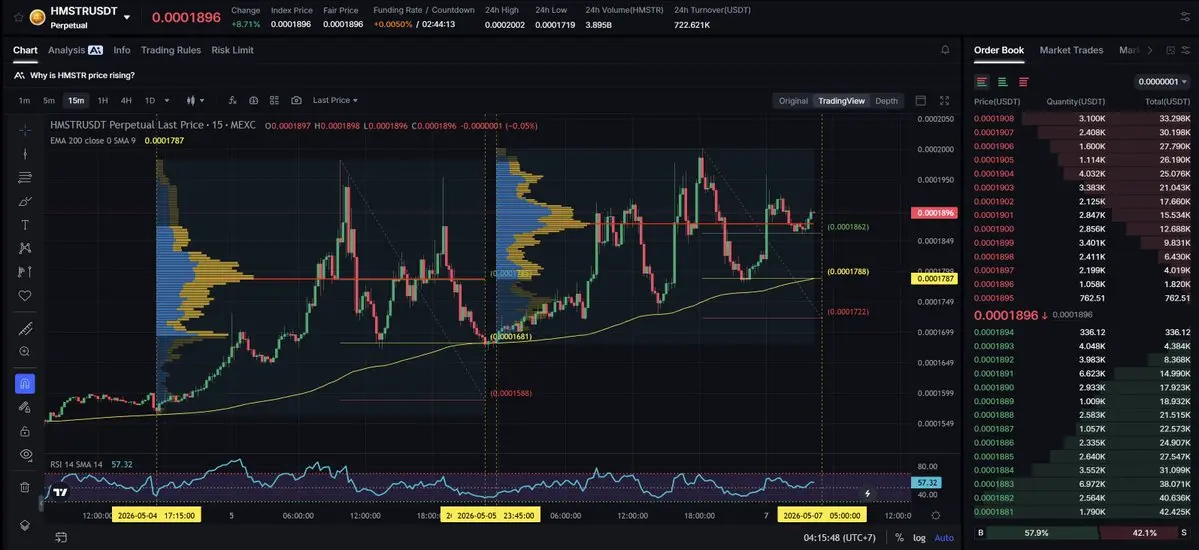Show asks only order book view
The image size is (1199, 550).
(x=1023, y=82)
